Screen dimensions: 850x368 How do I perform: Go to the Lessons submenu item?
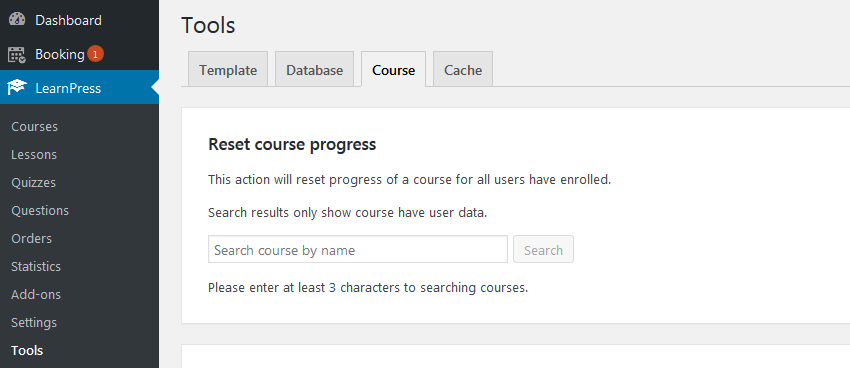[x=34, y=154]
